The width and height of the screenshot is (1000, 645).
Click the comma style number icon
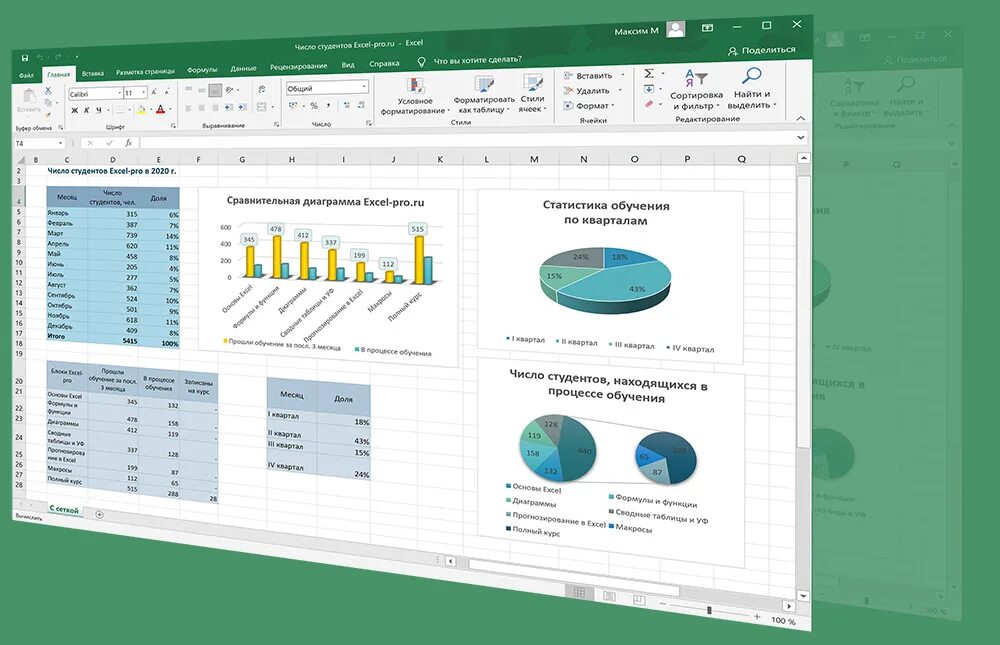tap(328, 105)
